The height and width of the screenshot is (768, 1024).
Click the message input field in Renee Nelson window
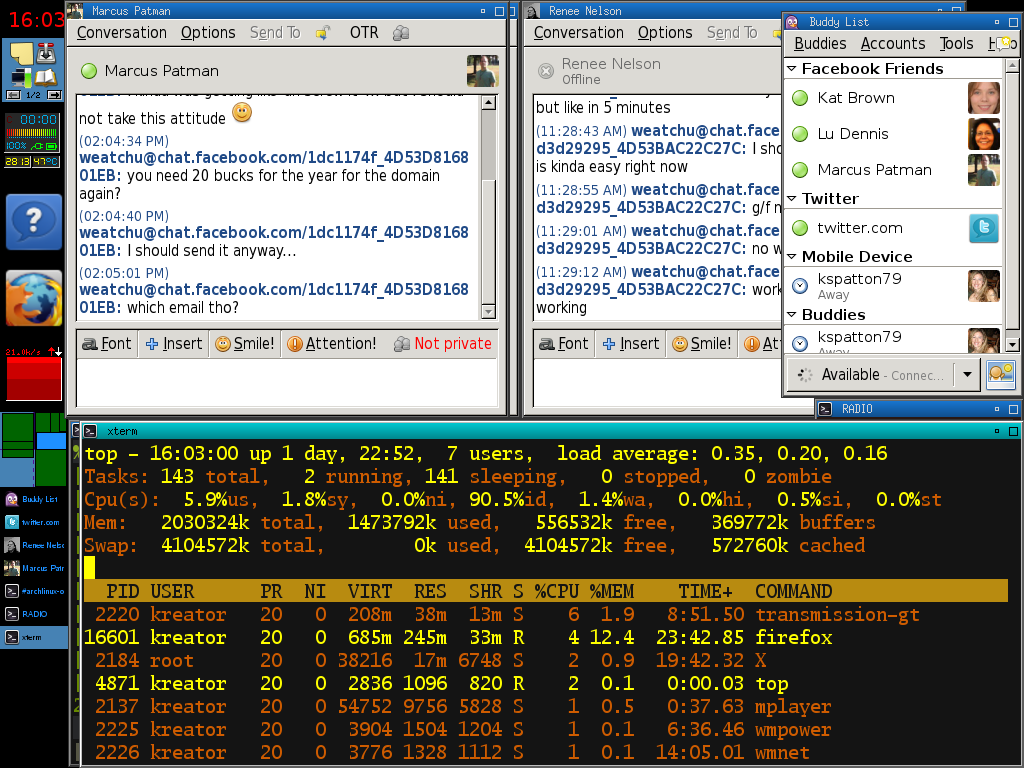pyautogui.click(x=657, y=383)
